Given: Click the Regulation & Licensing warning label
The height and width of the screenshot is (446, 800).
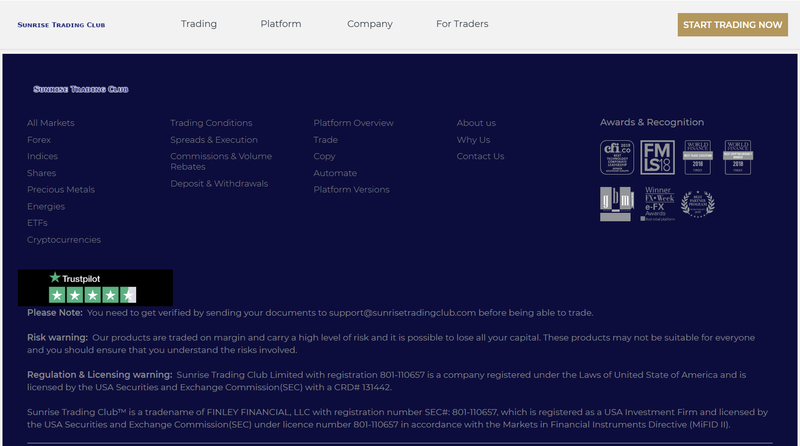Looking at the screenshot, I should pos(99,375).
